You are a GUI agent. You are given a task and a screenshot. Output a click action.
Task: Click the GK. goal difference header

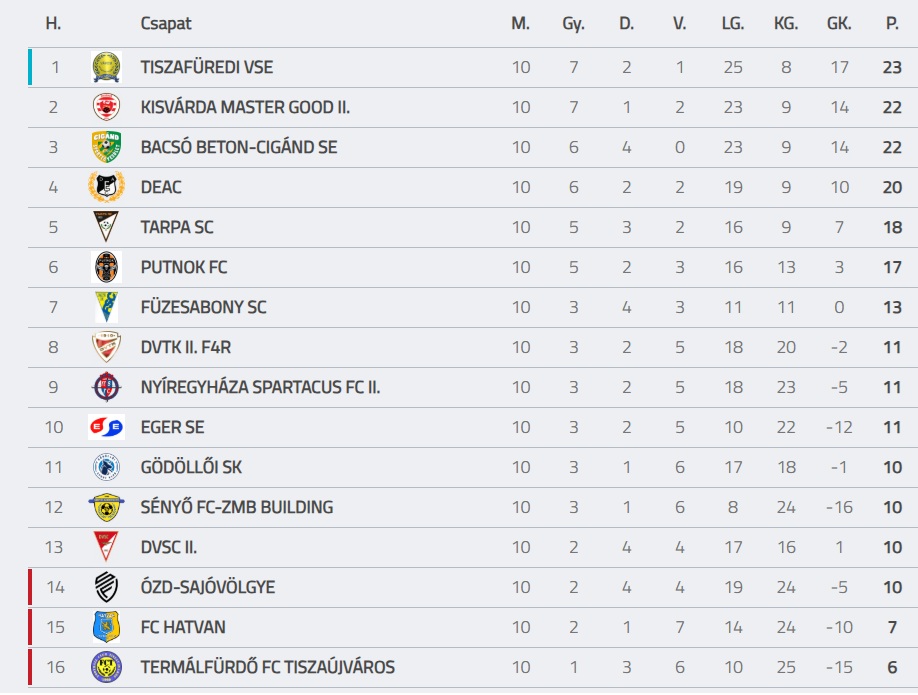(839, 24)
